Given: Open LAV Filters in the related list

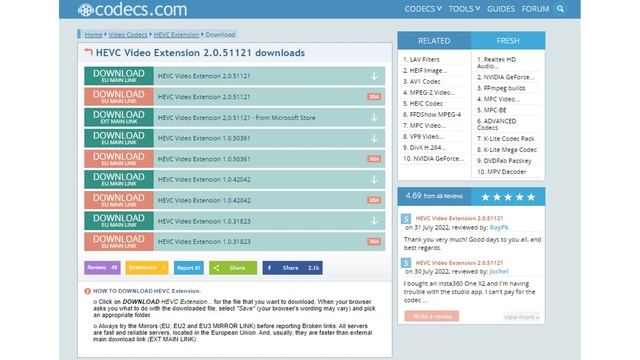Looking at the screenshot, I should pos(424,60).
